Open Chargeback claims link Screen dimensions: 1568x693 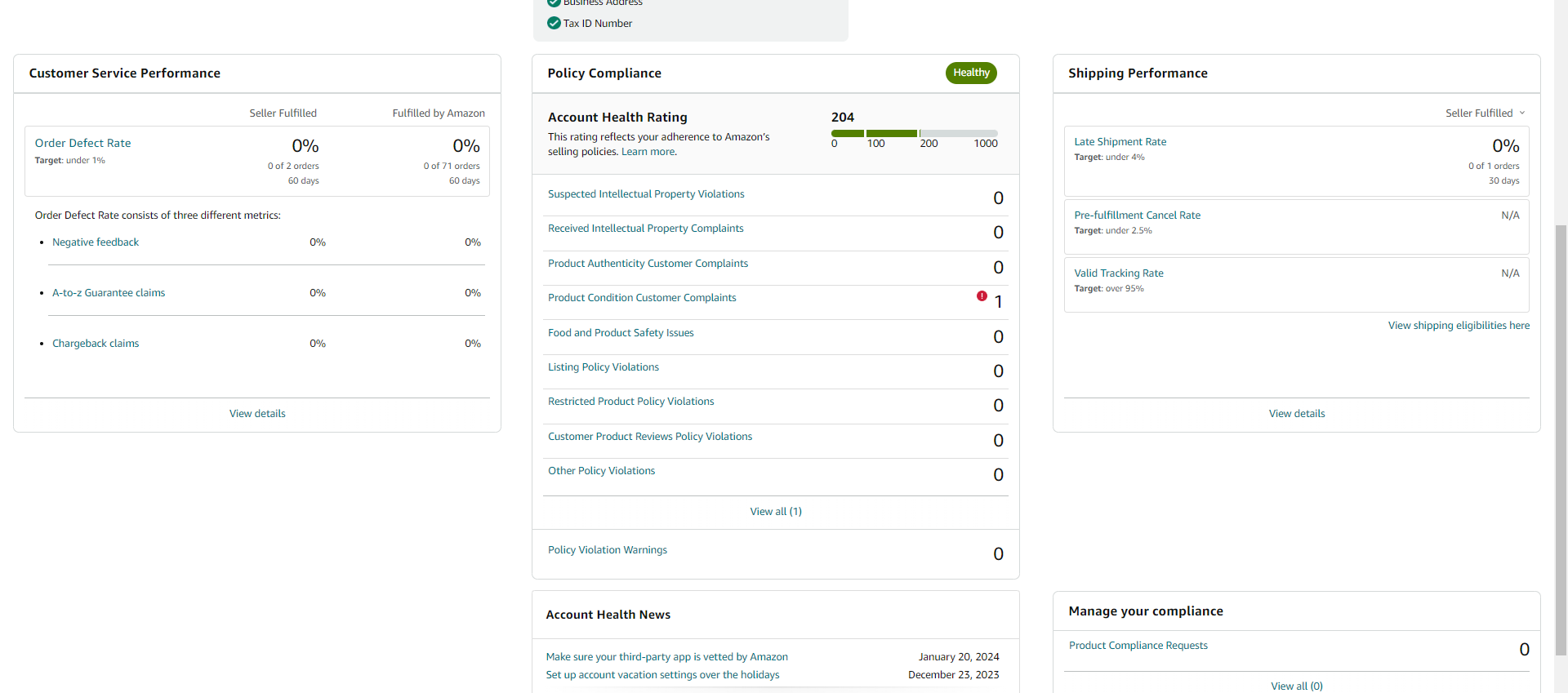coord(96,344)
